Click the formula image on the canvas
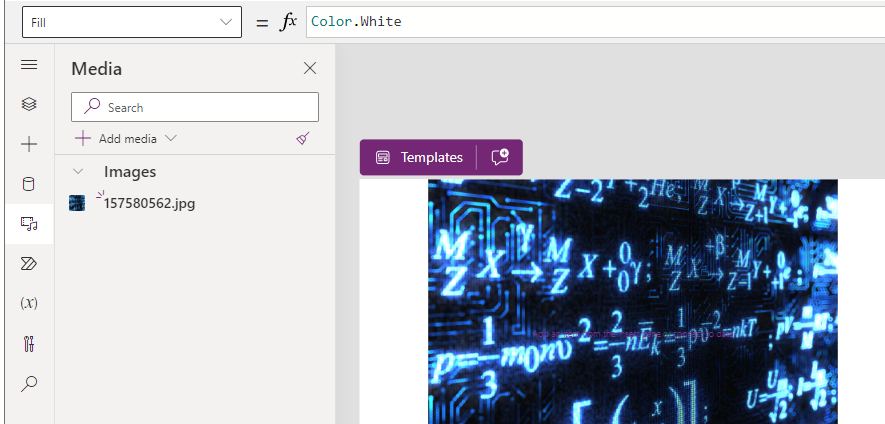 click(633, 301)
